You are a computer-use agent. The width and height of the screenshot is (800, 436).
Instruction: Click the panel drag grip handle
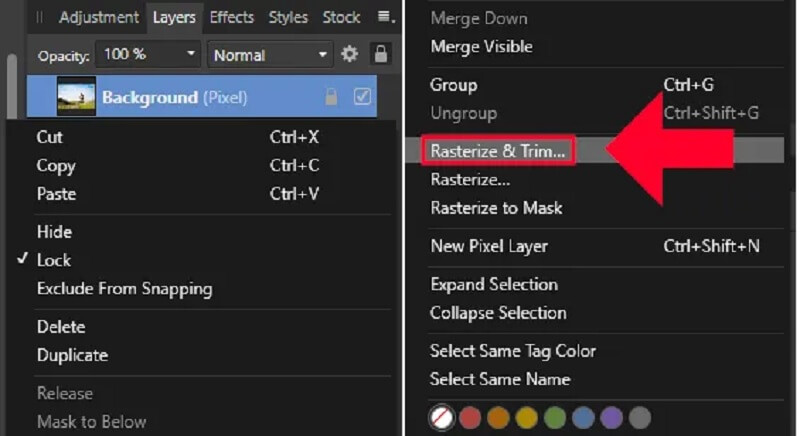(x=40, y=17)
